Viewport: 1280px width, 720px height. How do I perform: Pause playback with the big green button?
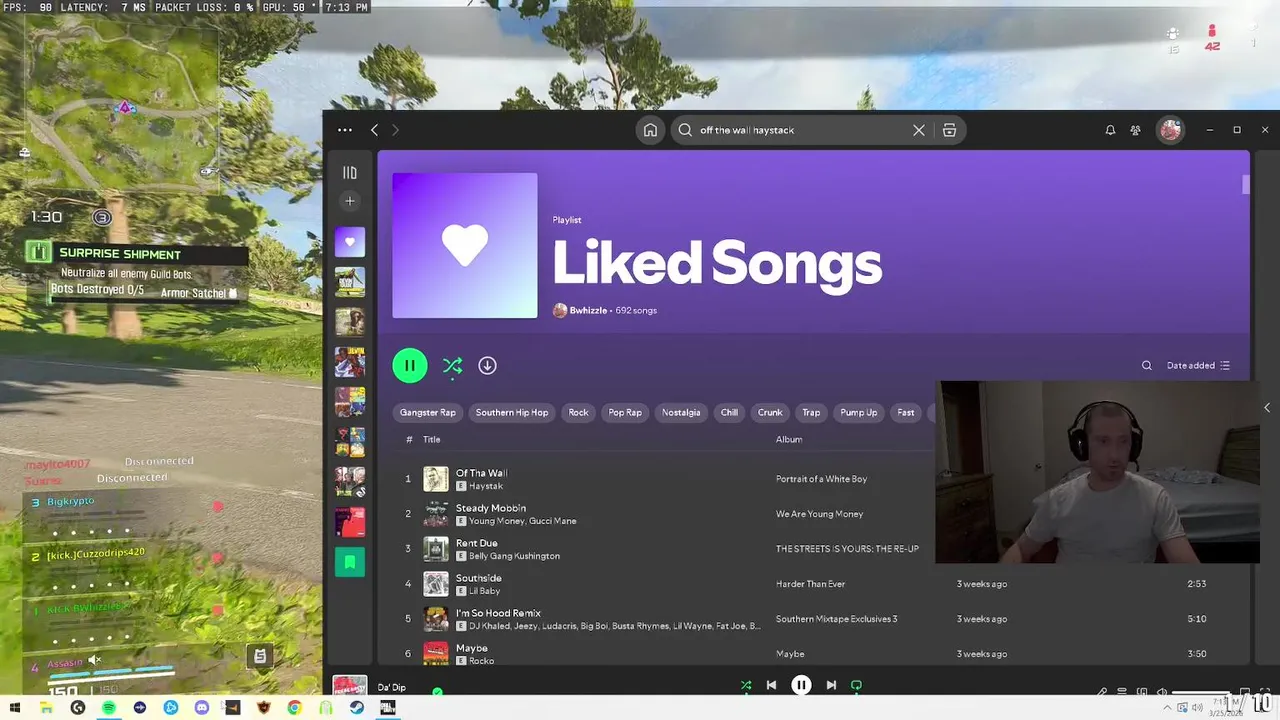click(x=410, y=365)
